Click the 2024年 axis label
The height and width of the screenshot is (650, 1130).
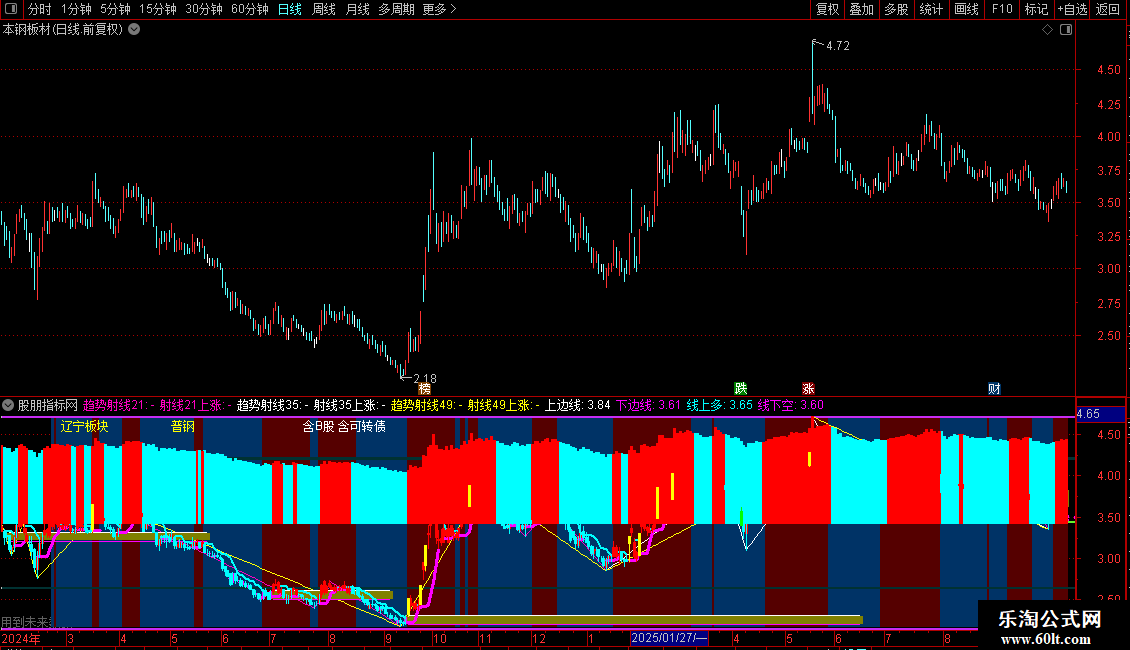pos(21,639)
